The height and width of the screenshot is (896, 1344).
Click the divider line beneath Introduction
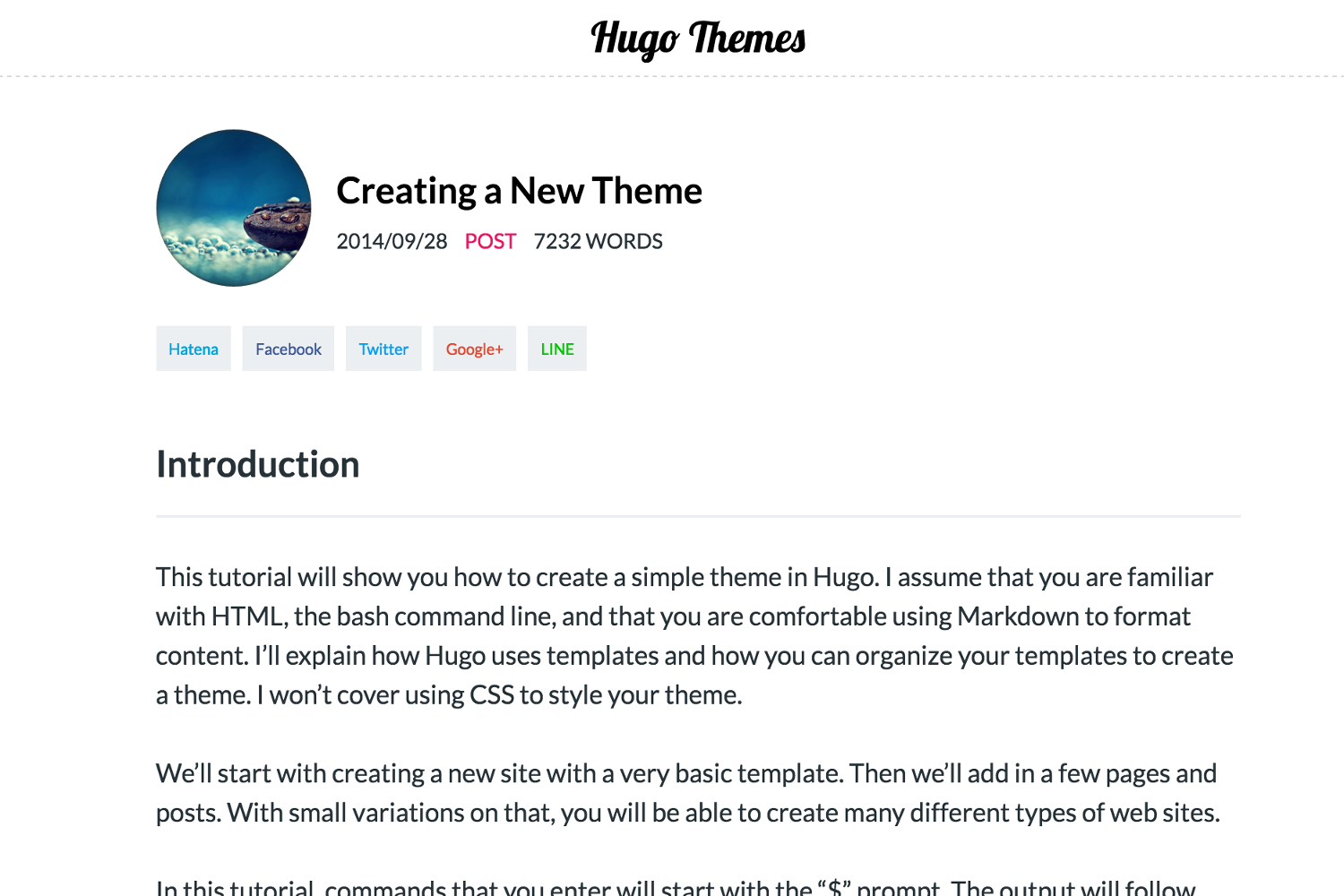(x=698, y=516)
